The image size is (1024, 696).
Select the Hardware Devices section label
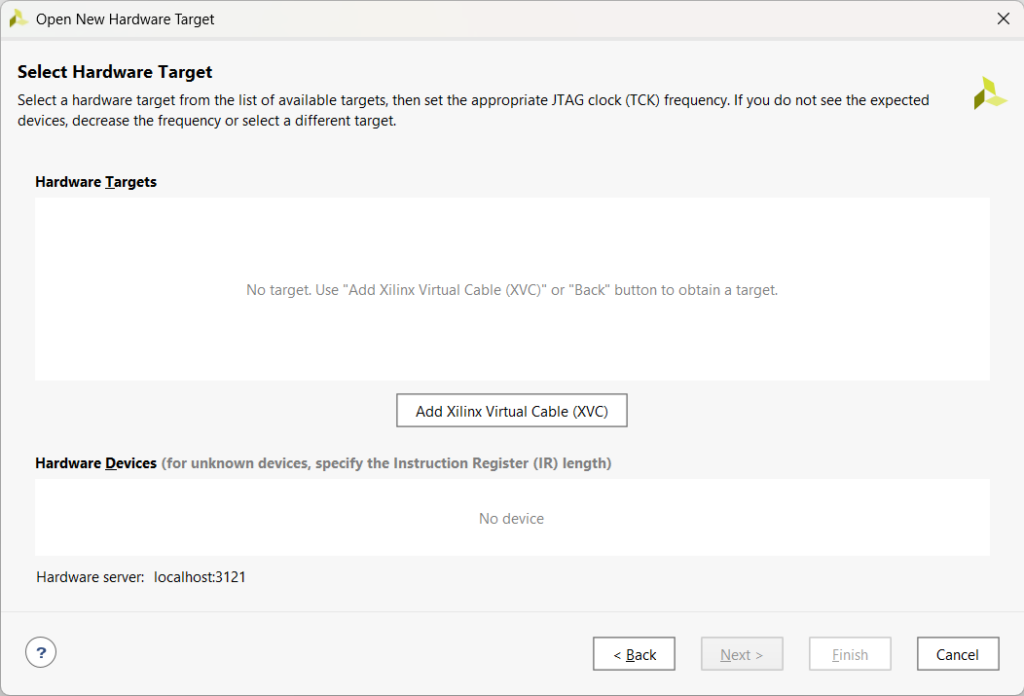[96, 463]
